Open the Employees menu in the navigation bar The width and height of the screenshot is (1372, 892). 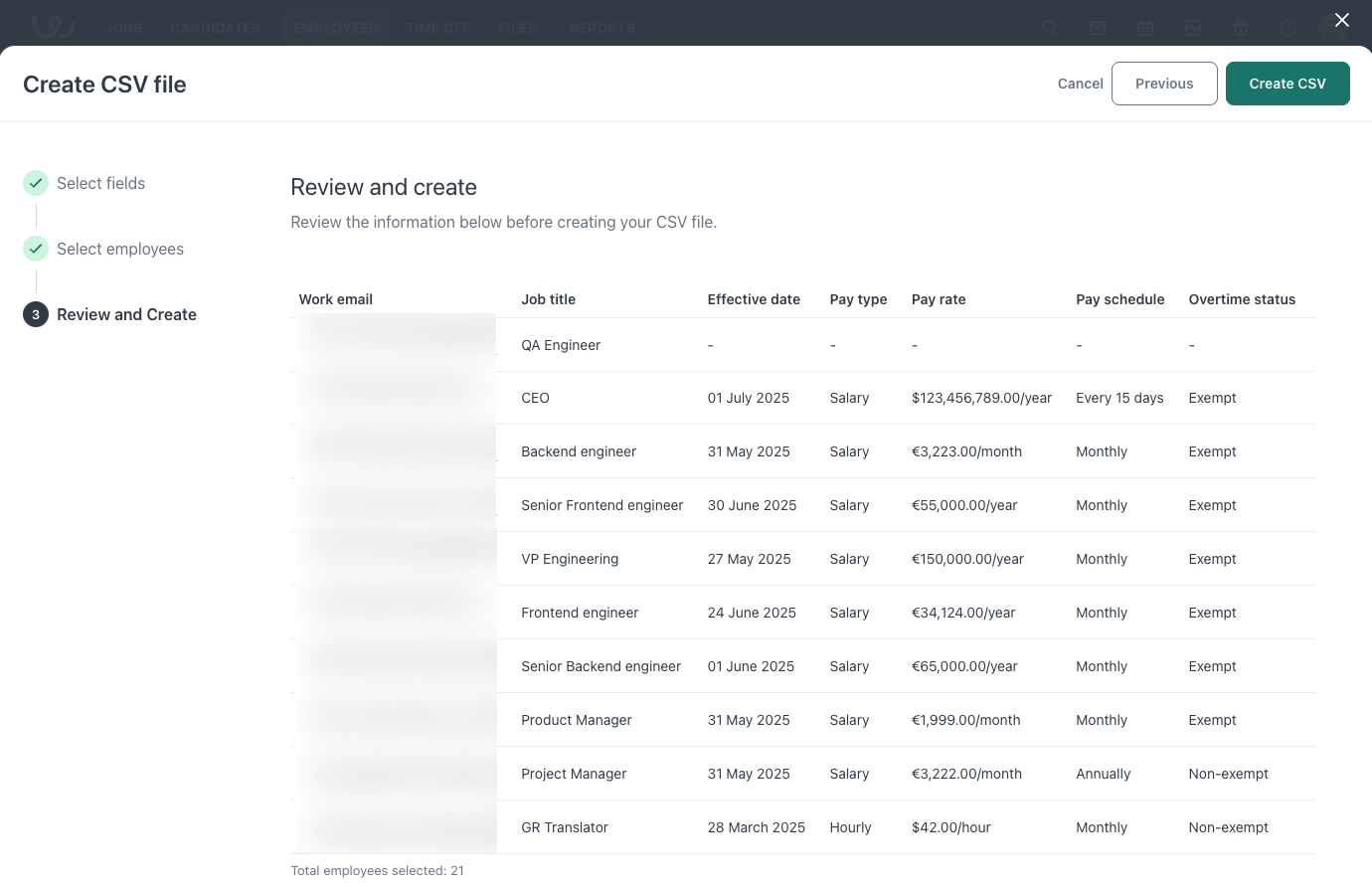(335, 28)
